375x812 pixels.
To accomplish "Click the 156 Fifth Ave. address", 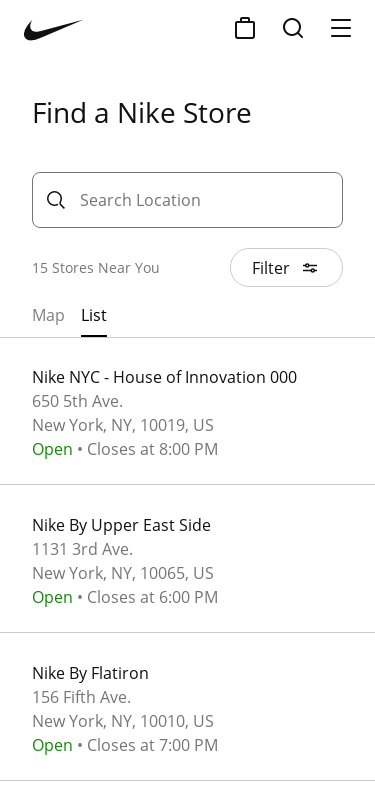I will point(81,697).
